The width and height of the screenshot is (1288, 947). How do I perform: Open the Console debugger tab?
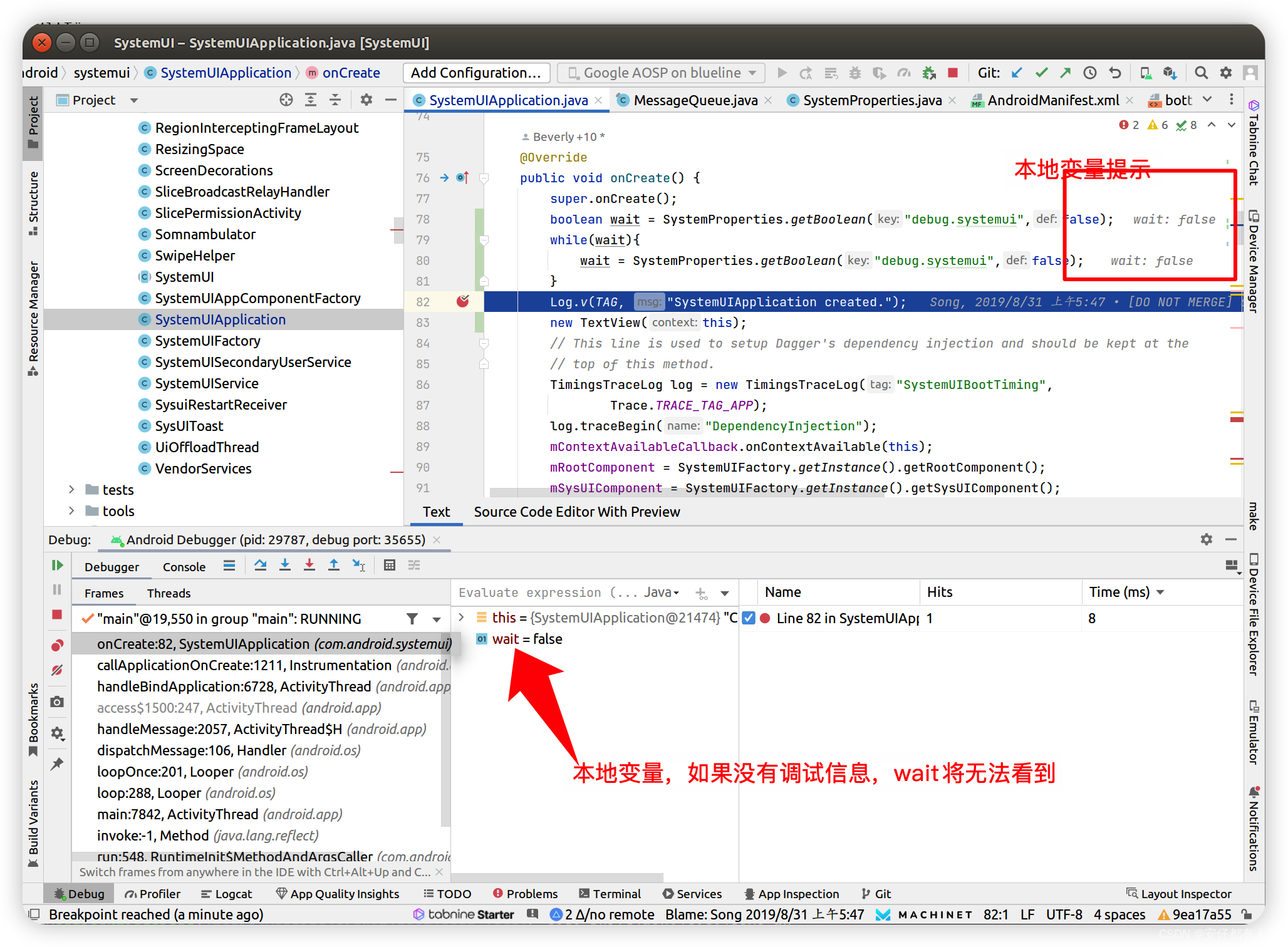click(x=184, y=567)
